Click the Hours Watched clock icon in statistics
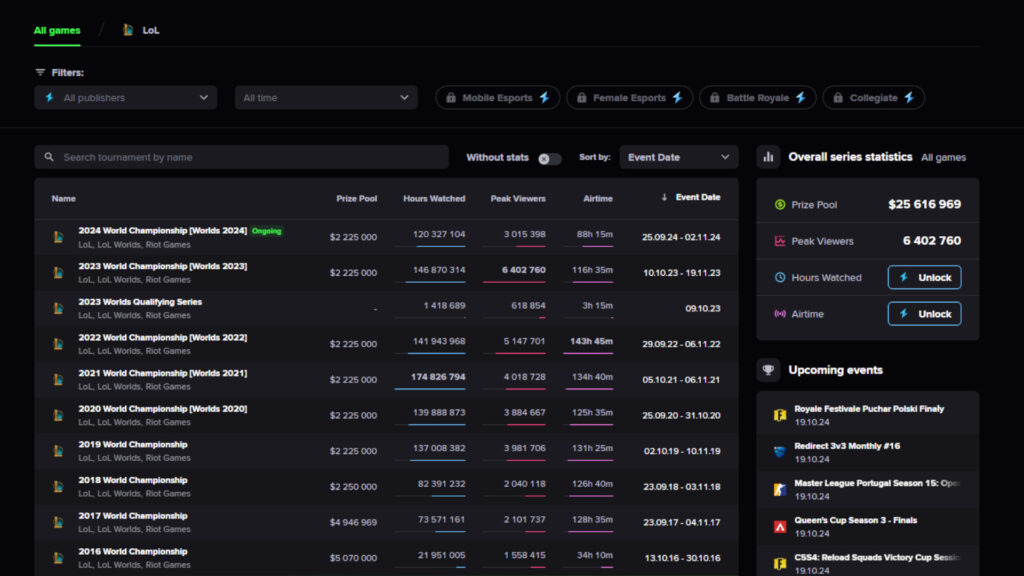 click(780, 277)
